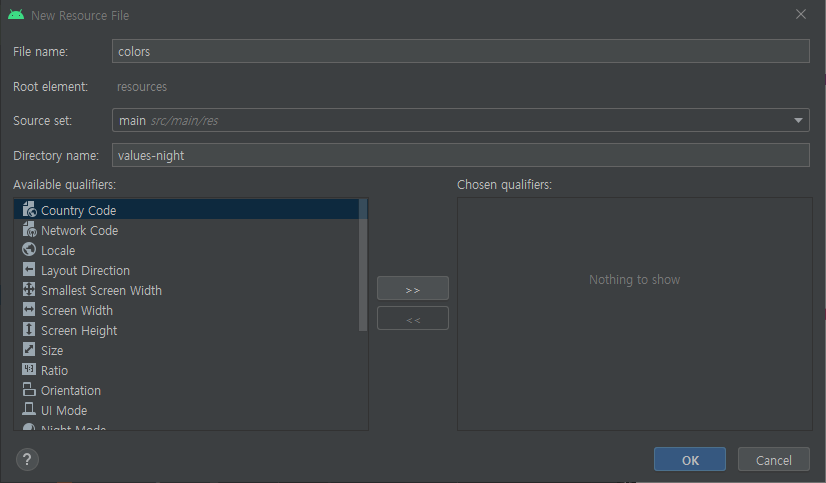Dismiss dialog with the Cancel button
The image size is (826, 483).
(773, 459)
